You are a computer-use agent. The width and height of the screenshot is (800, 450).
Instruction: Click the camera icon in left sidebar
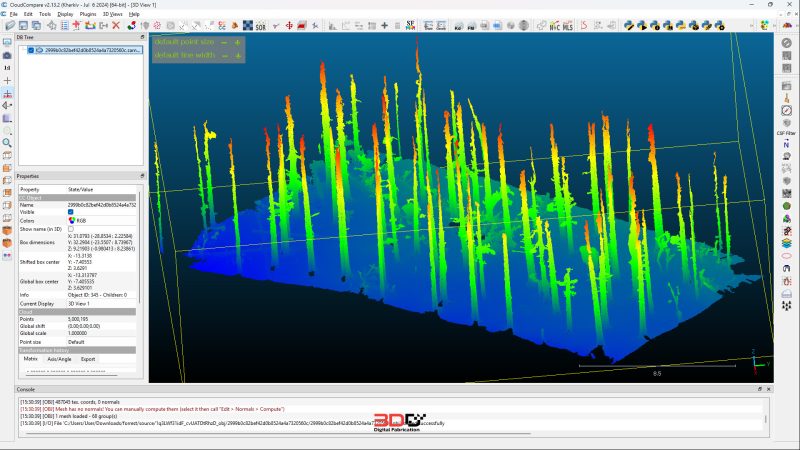(7, 55)
